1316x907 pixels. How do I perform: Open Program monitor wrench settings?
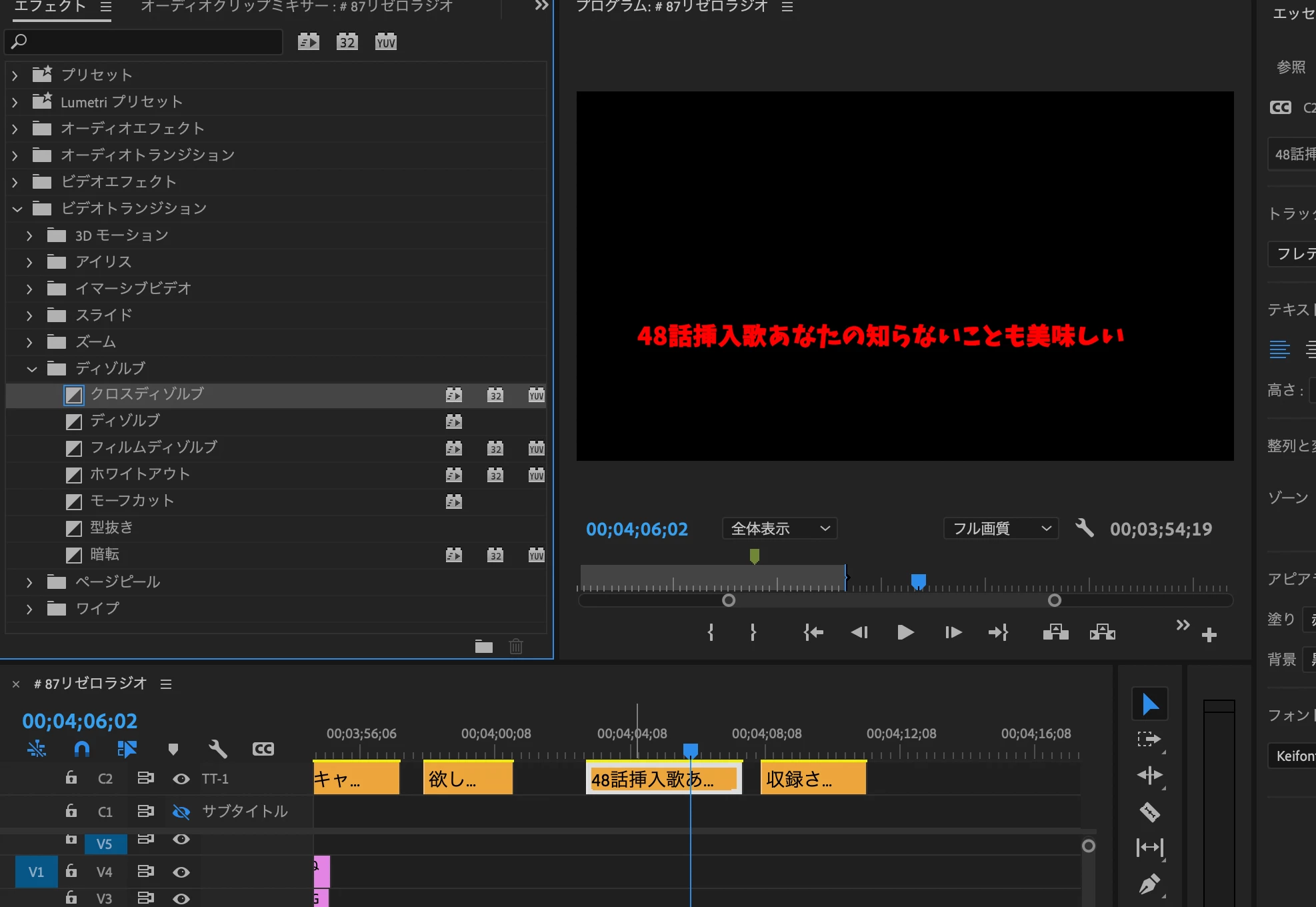tap(1085, 528)
